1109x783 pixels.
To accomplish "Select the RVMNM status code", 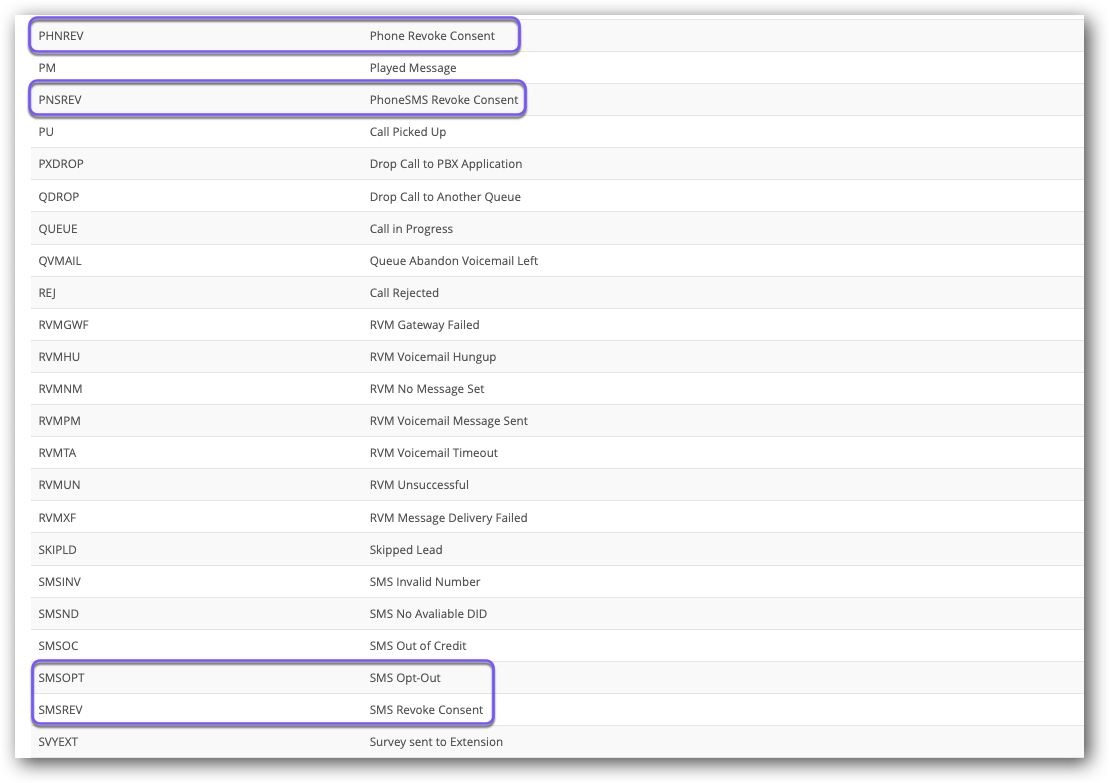I will coord(60,388).
